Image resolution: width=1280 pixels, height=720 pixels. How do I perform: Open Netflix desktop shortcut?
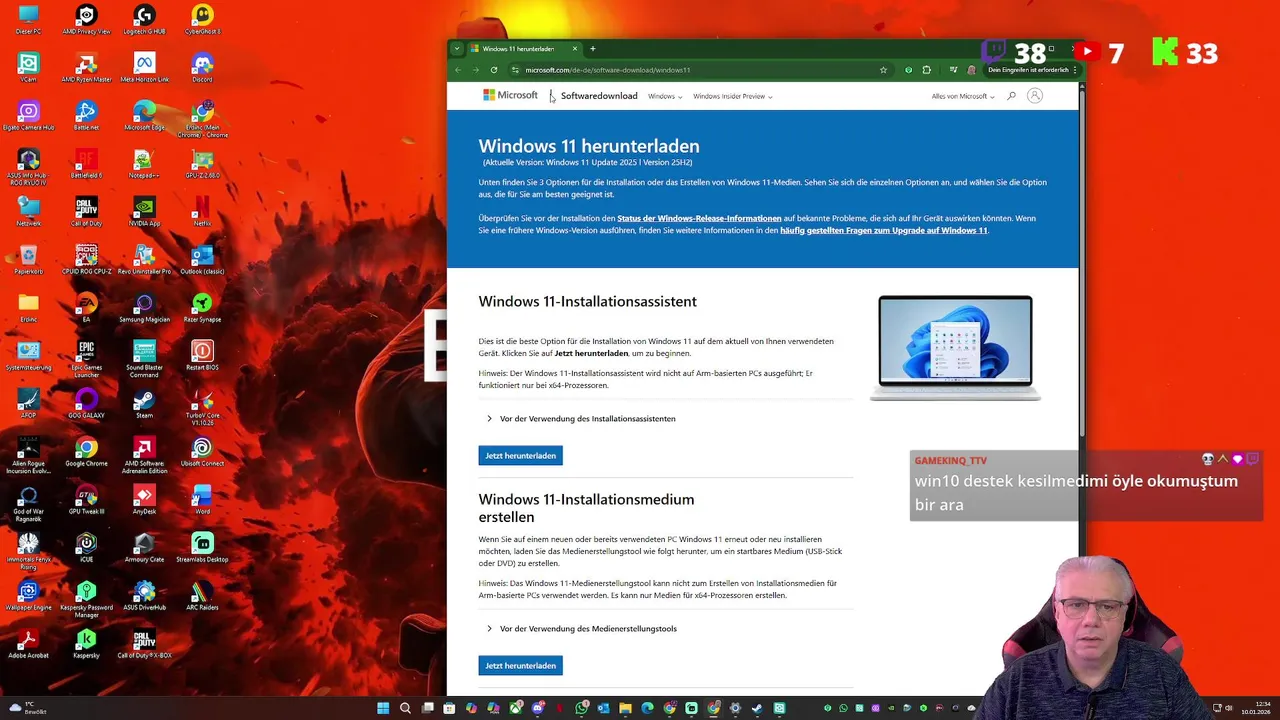[x=202, y=211]
